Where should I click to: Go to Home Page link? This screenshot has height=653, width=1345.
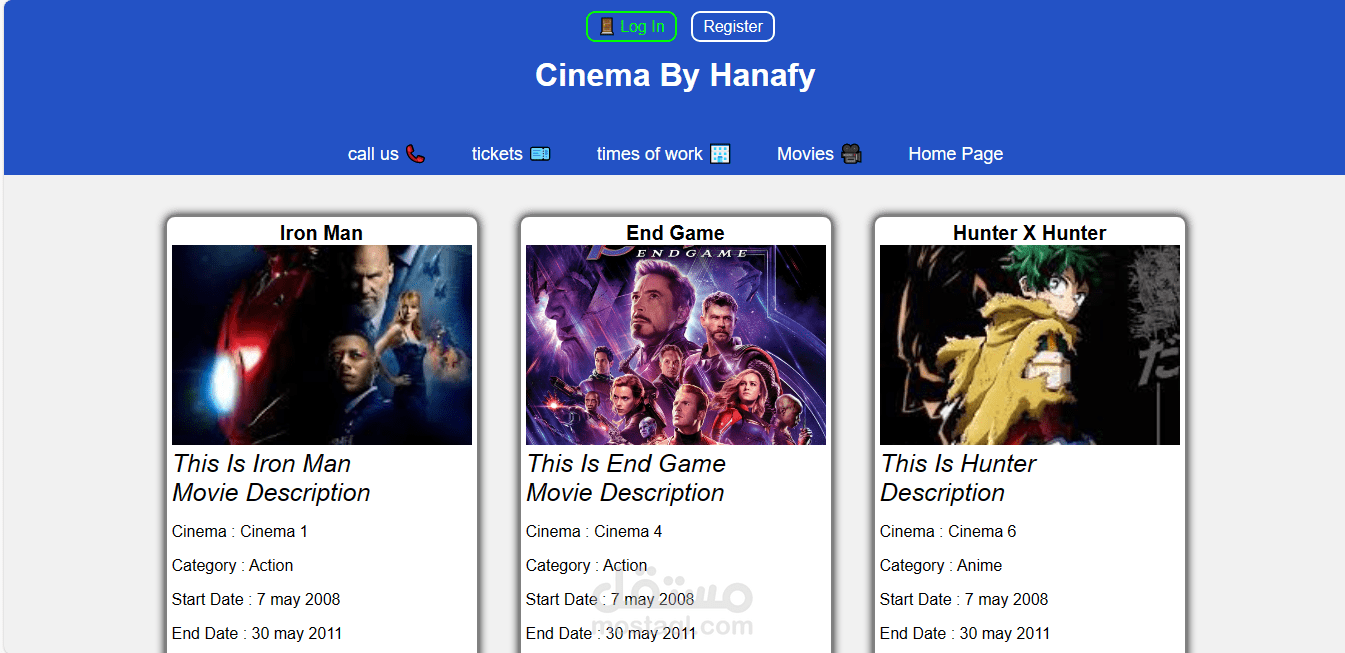[x=956, y=154]
